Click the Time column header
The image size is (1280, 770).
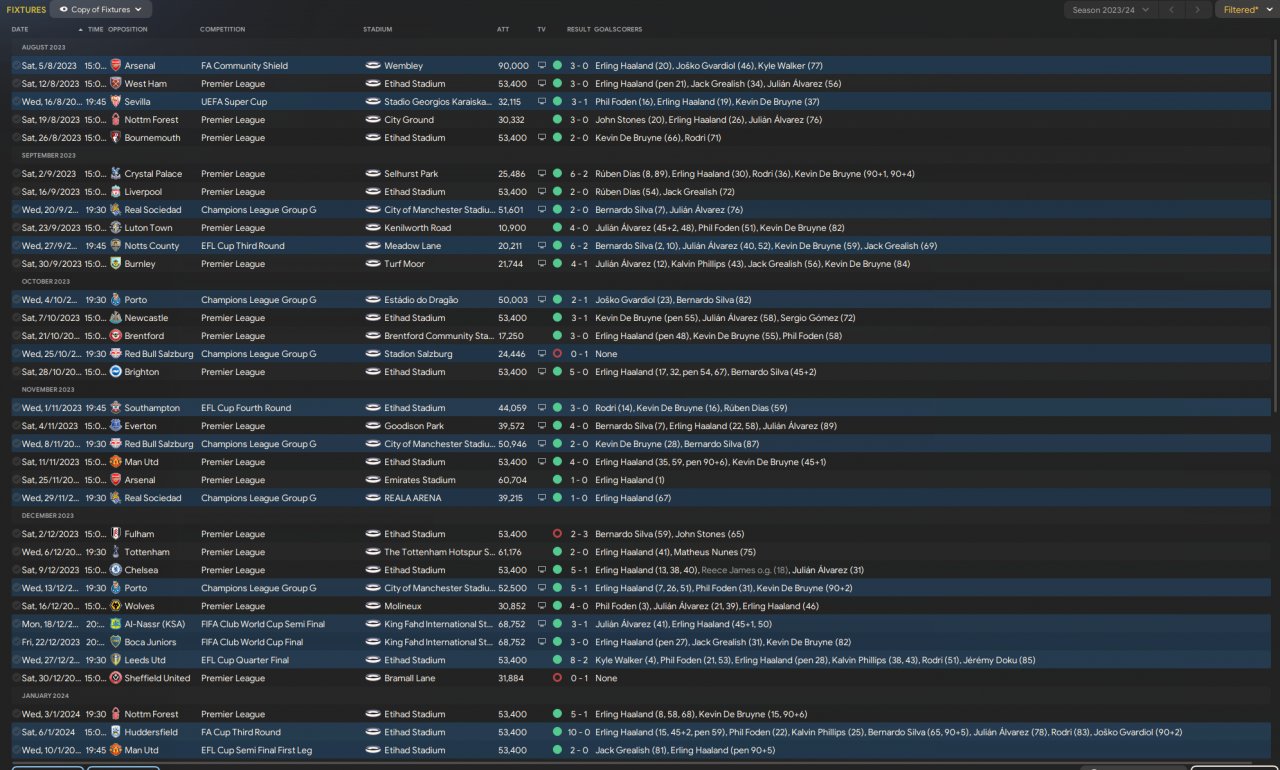coord(95,30)
